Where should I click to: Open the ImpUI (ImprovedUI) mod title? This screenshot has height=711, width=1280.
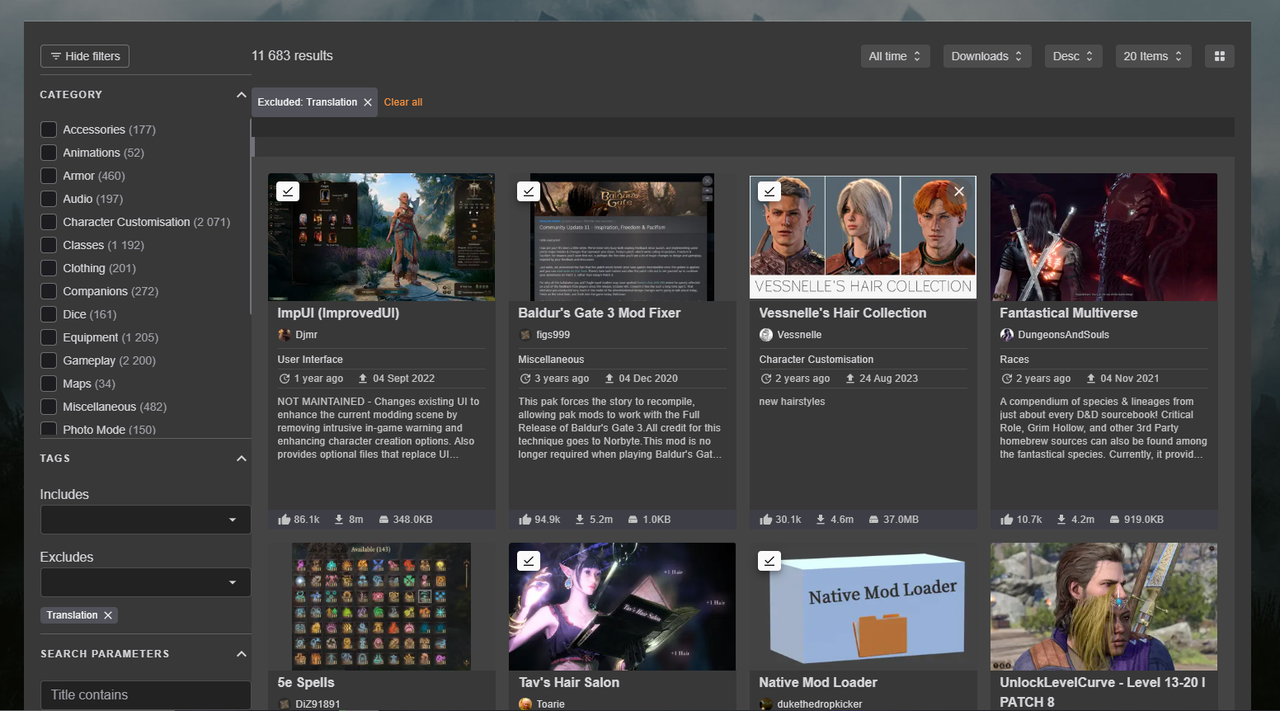click(x=338, y=313)
